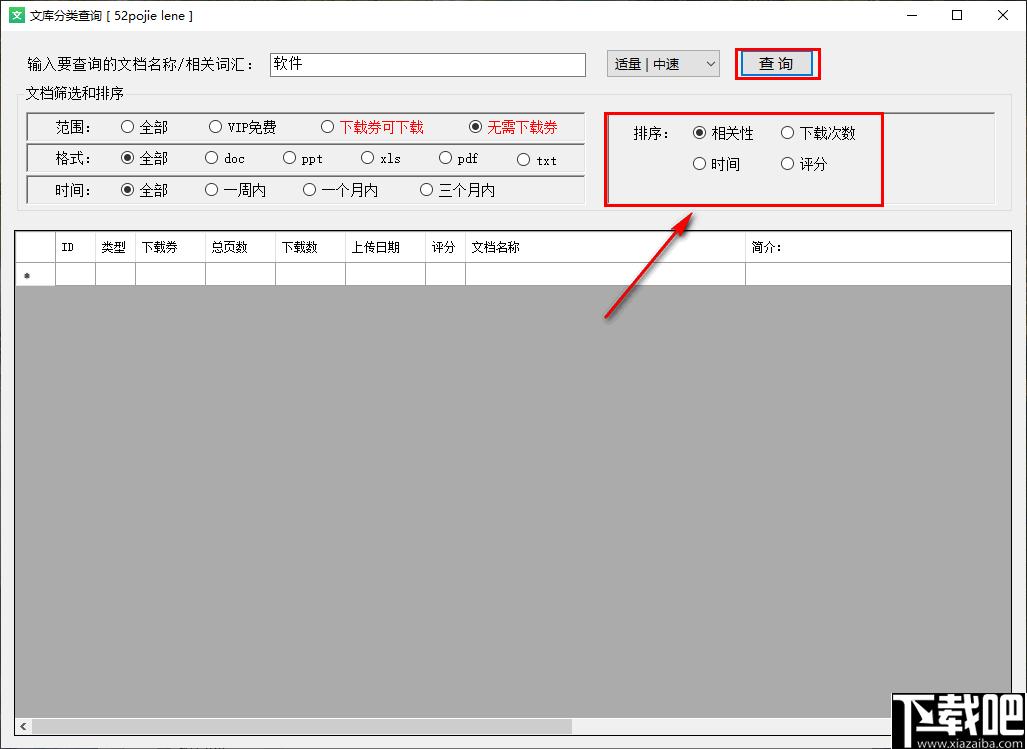Choose the xls format filter
This screenshot has height=749, width=1027.
(x=381, y=158)
